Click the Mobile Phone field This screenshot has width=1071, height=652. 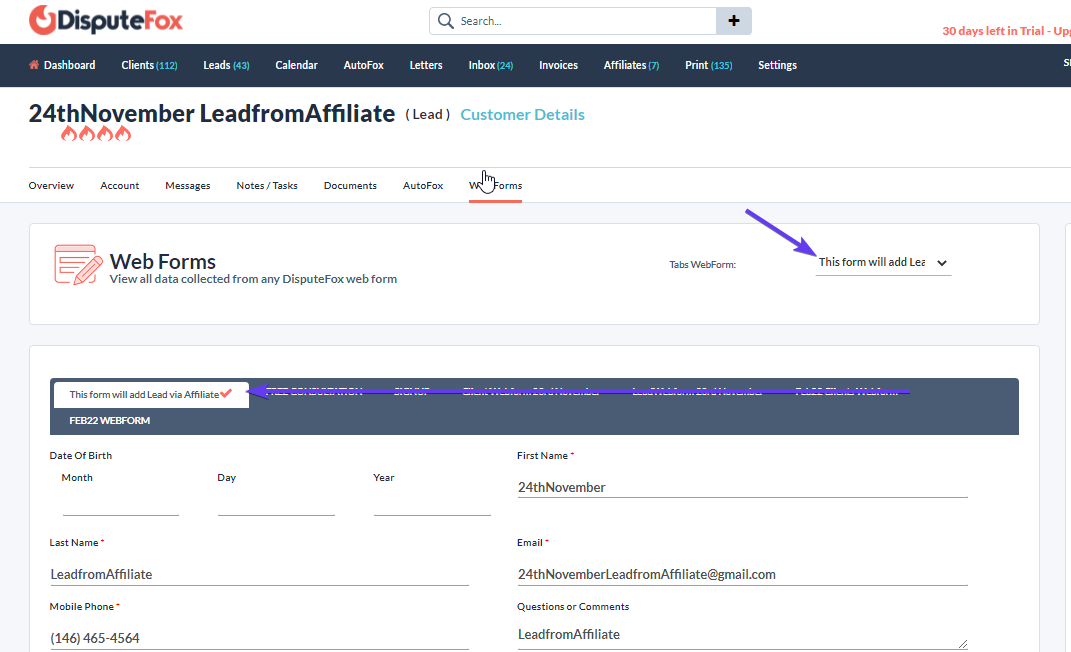pyautogui.click(x=259, y=638)
